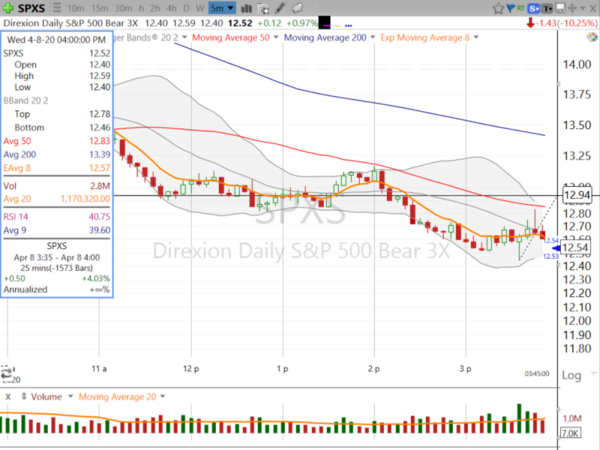The height and width of the screenshot is (450, 600).
Task: Select the weekly W timeframe
Action: tap(200, 8)
